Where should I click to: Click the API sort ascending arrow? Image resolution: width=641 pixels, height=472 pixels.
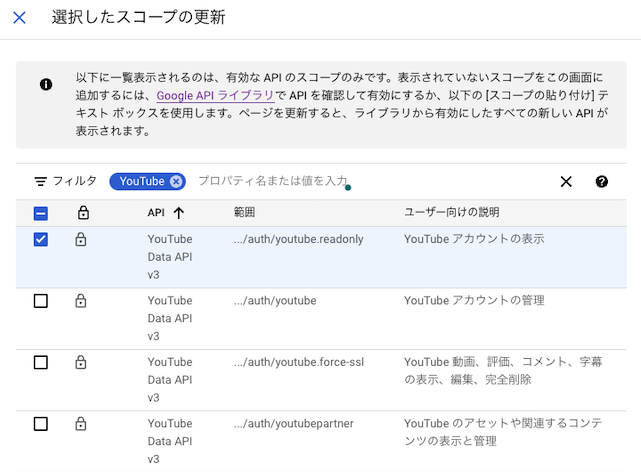pos(179,213)
